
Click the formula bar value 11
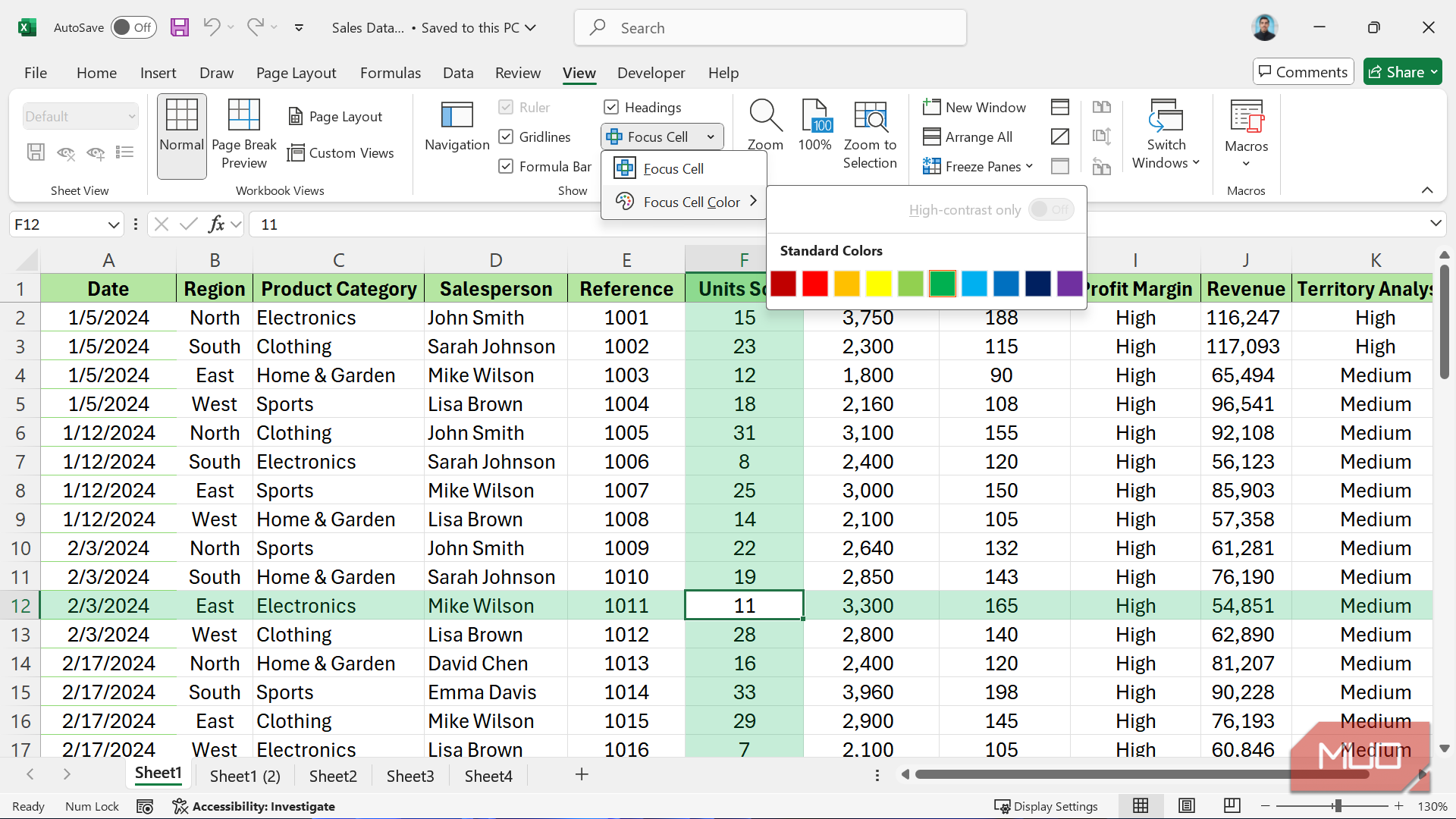point(269,224)
